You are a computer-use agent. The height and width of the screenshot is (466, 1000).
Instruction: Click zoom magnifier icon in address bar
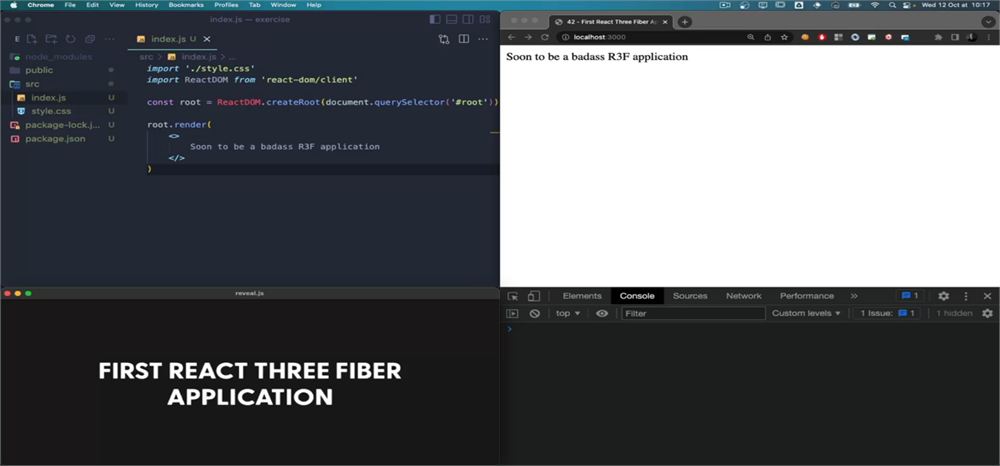[751, 37]
